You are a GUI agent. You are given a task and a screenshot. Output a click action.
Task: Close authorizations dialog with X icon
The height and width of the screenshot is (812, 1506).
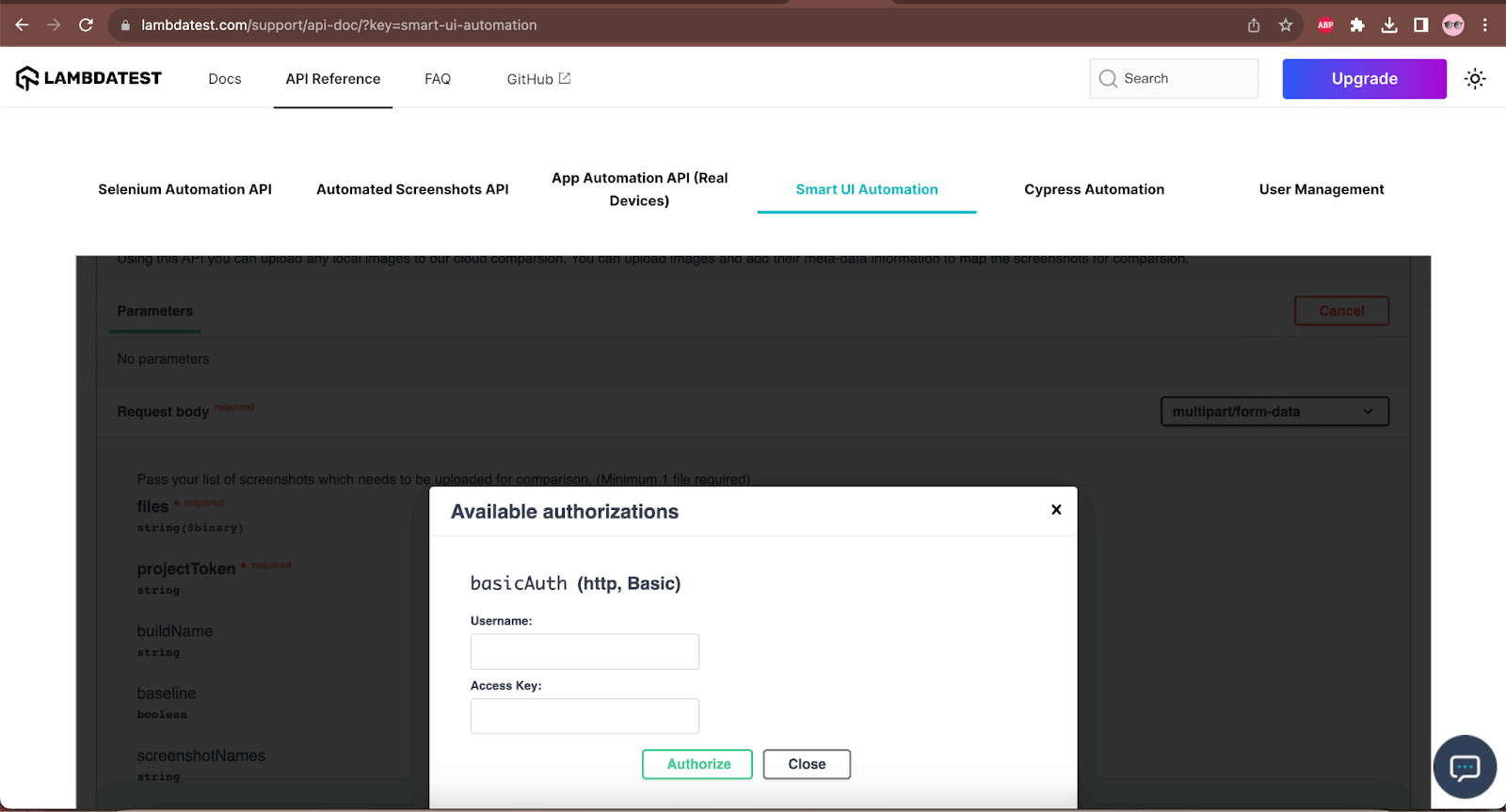pyautogui.click(x=1056, y=509)
